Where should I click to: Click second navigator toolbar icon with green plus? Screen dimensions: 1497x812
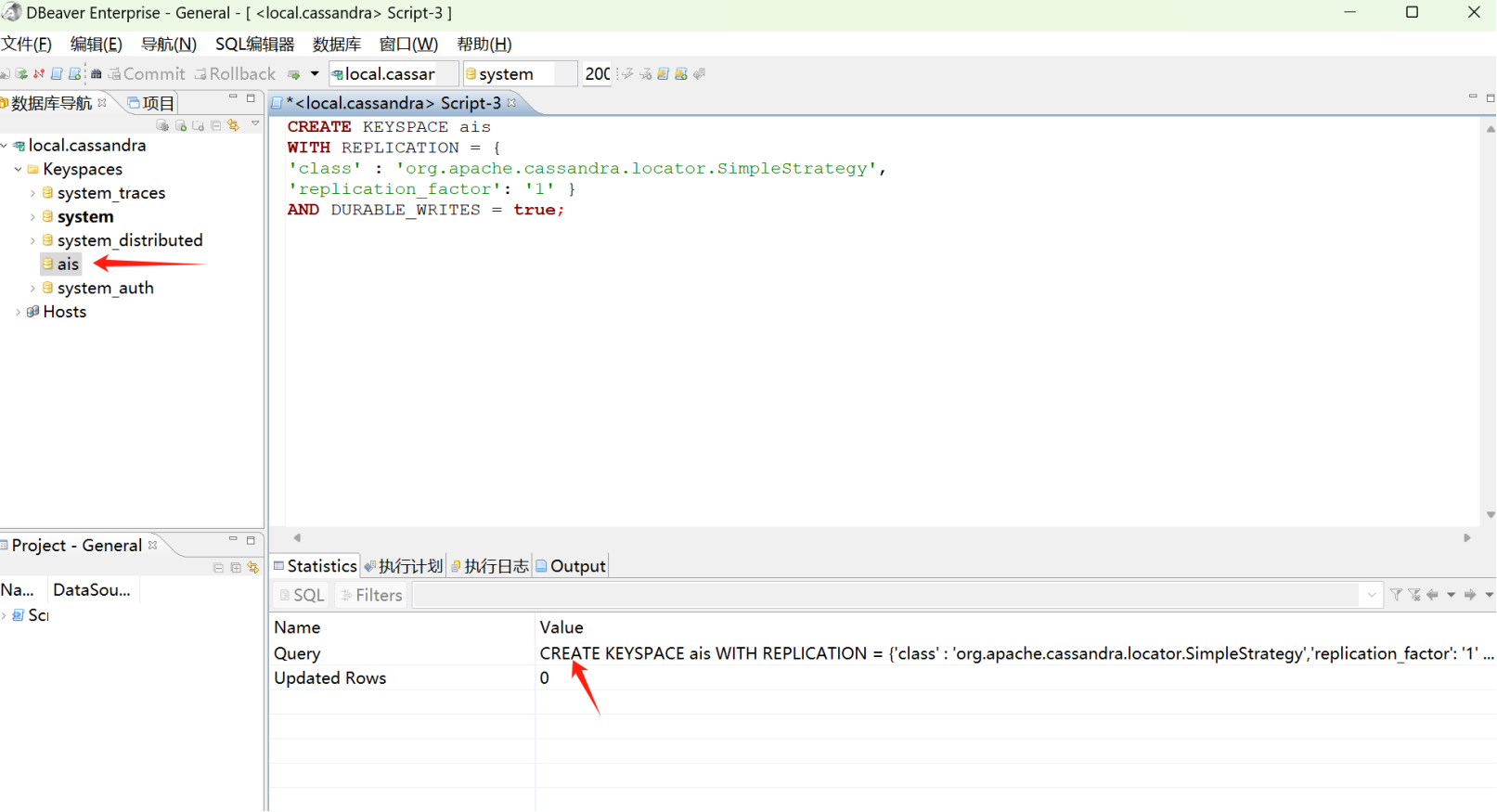181,125
